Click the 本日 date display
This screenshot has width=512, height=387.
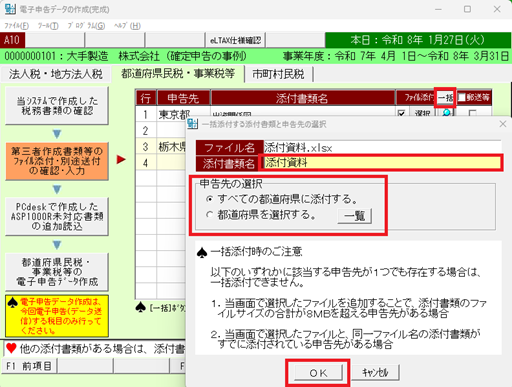click(x=417, y=40)
